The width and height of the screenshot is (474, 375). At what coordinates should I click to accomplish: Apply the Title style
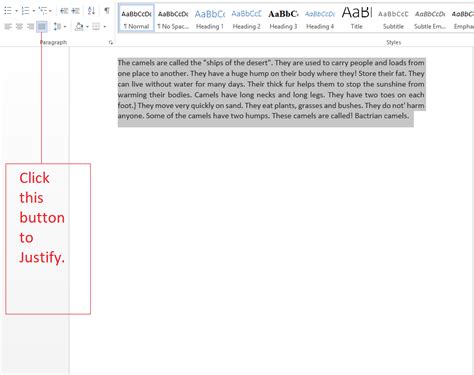coord(357,18)
